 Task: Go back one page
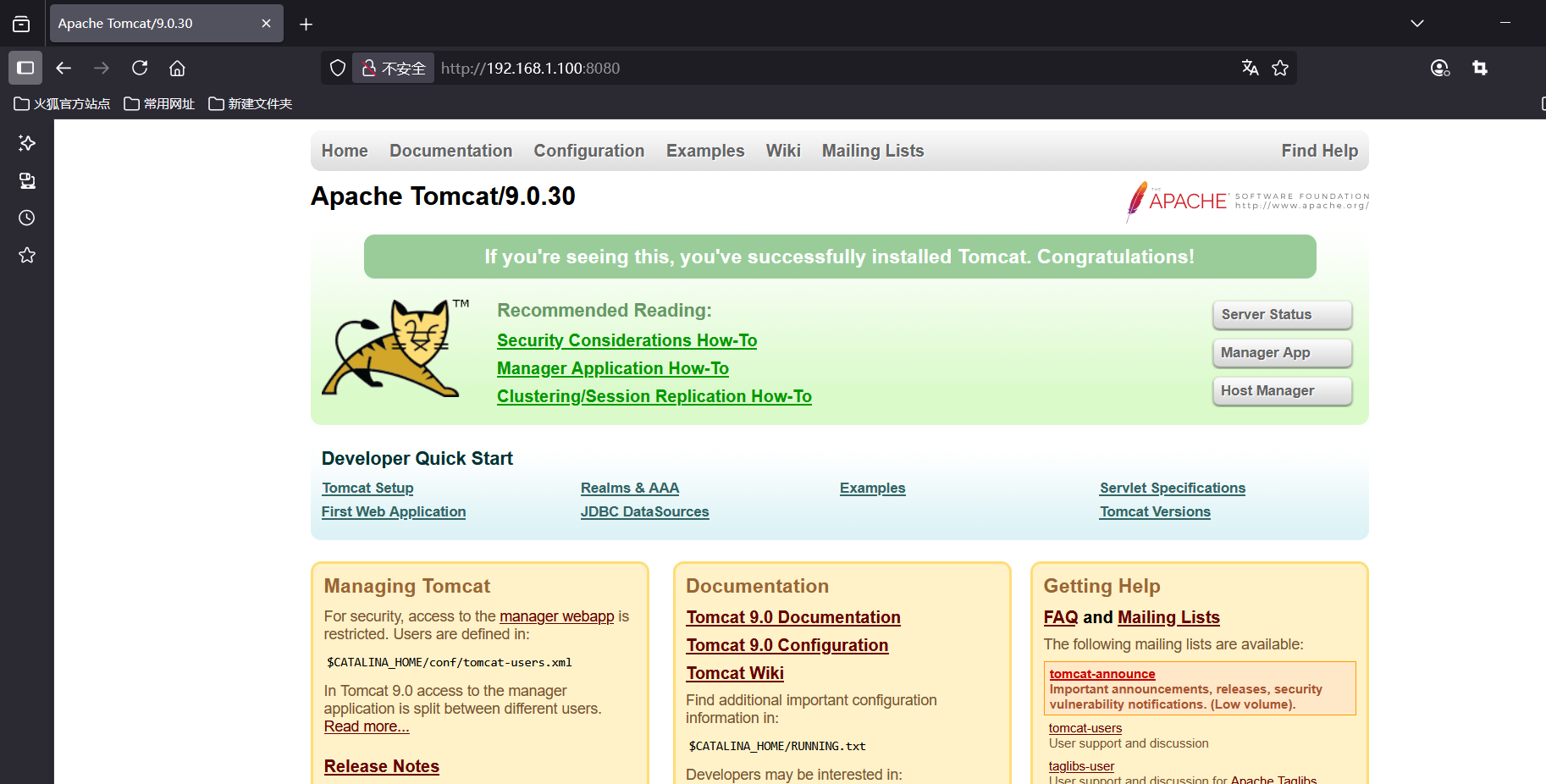(x=63, y=68)
